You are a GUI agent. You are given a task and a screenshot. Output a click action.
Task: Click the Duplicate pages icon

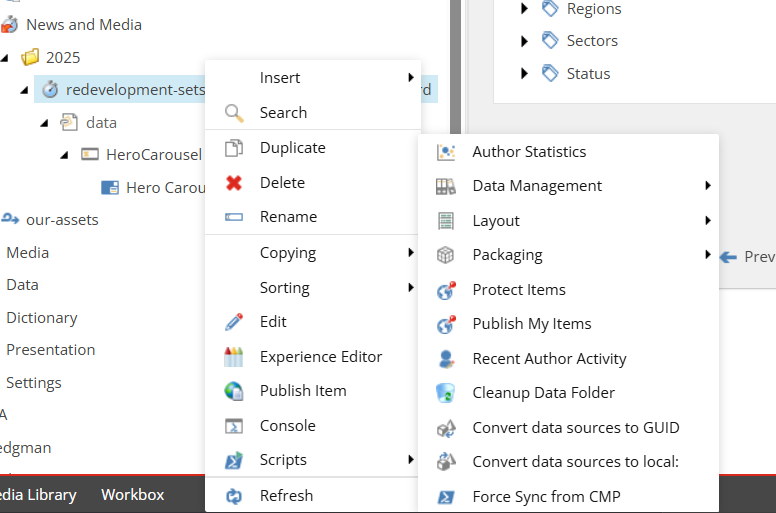pos(234,148)
